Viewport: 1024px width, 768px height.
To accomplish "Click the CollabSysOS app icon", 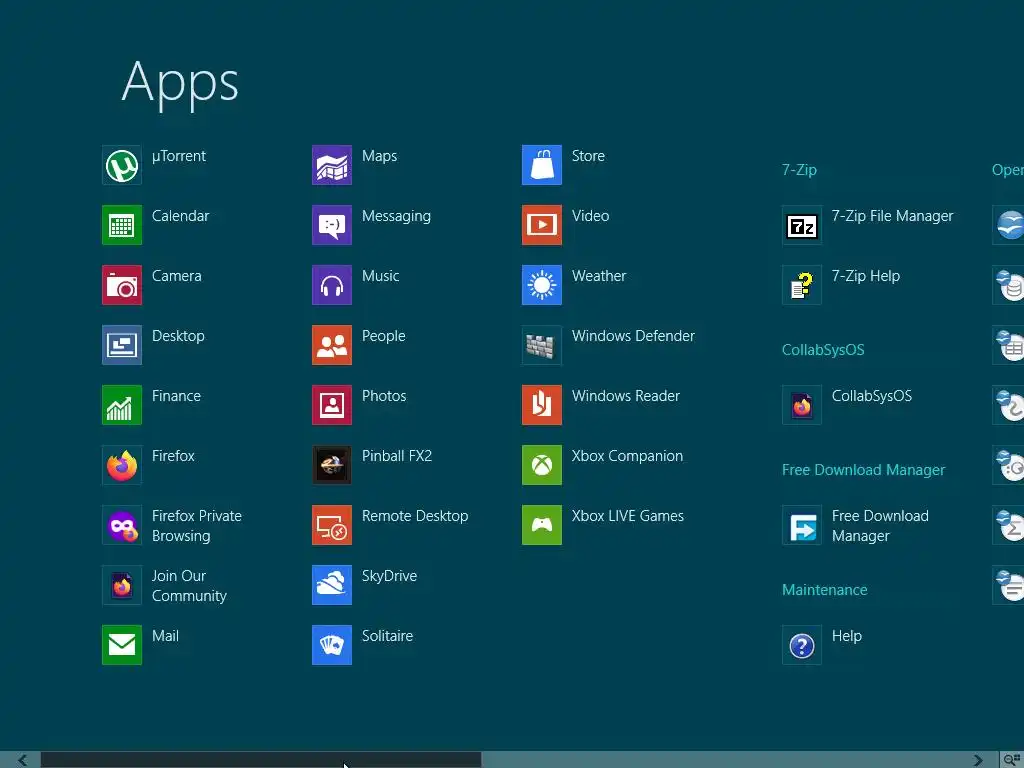I will click(802, 405).
